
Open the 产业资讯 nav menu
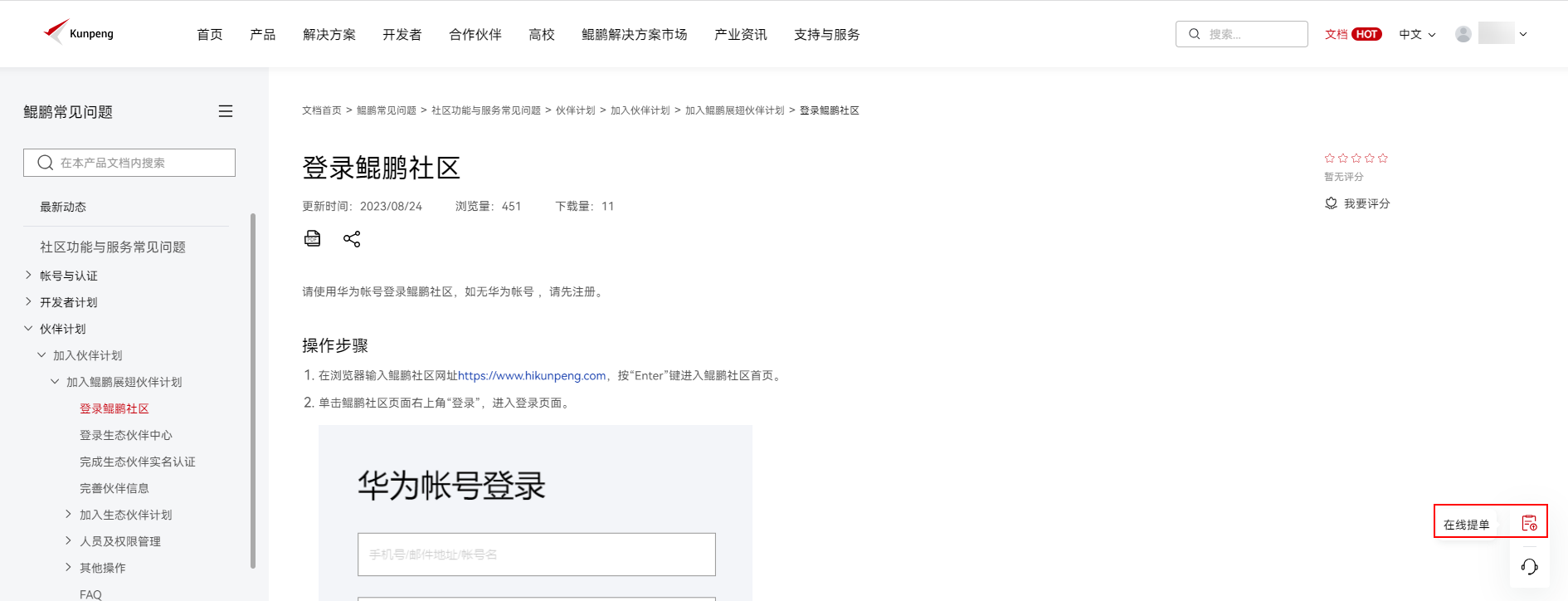741,34
